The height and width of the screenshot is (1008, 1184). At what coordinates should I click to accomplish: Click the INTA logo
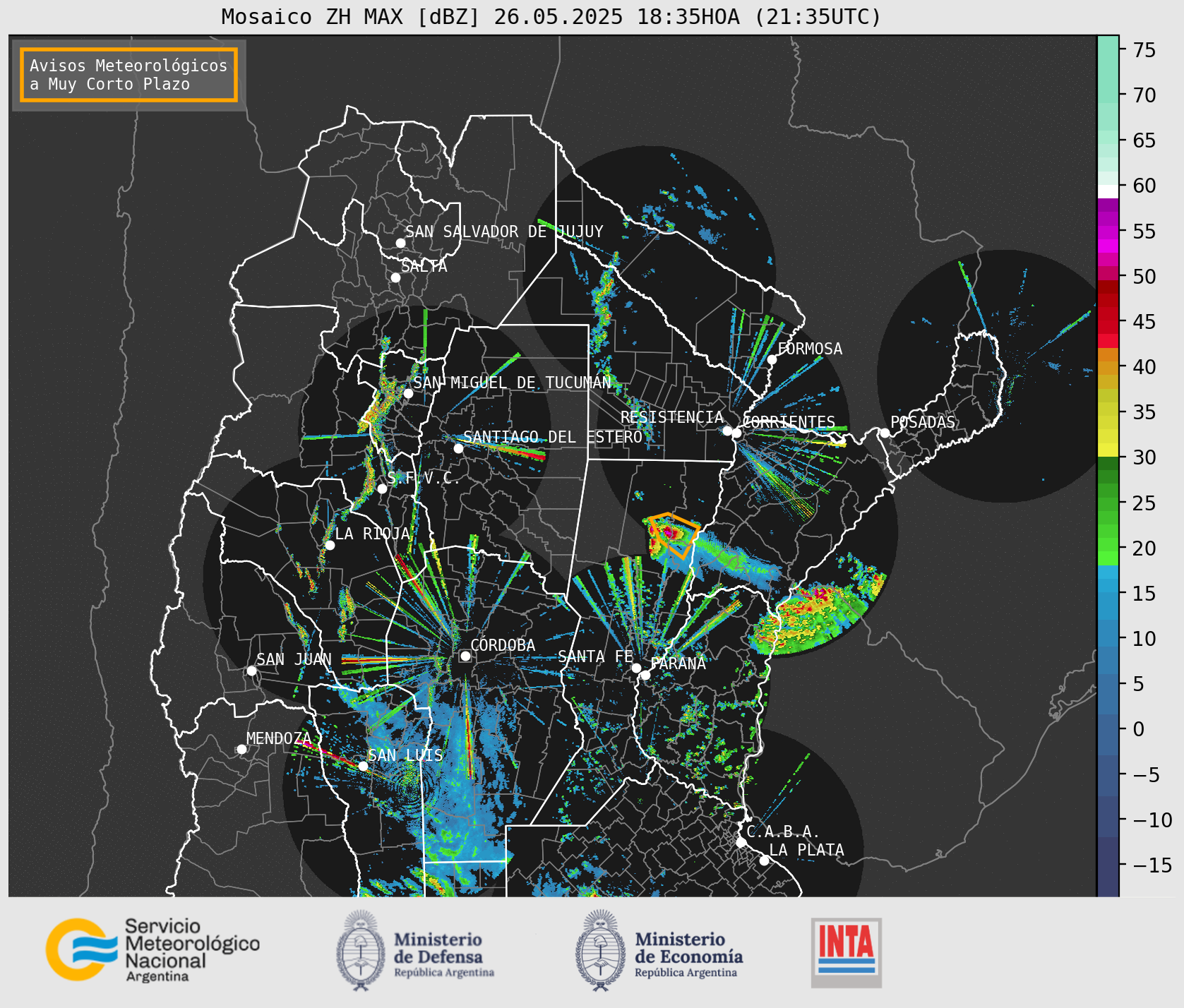[x=847, y=952]
